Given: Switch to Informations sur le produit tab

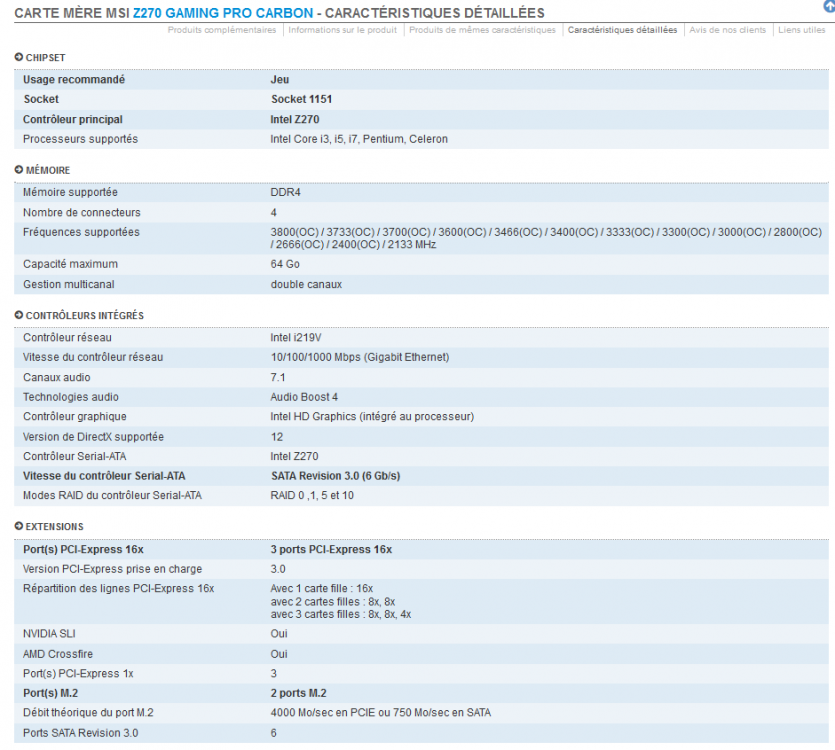Looking at the screenshot, I should (342, 30).
